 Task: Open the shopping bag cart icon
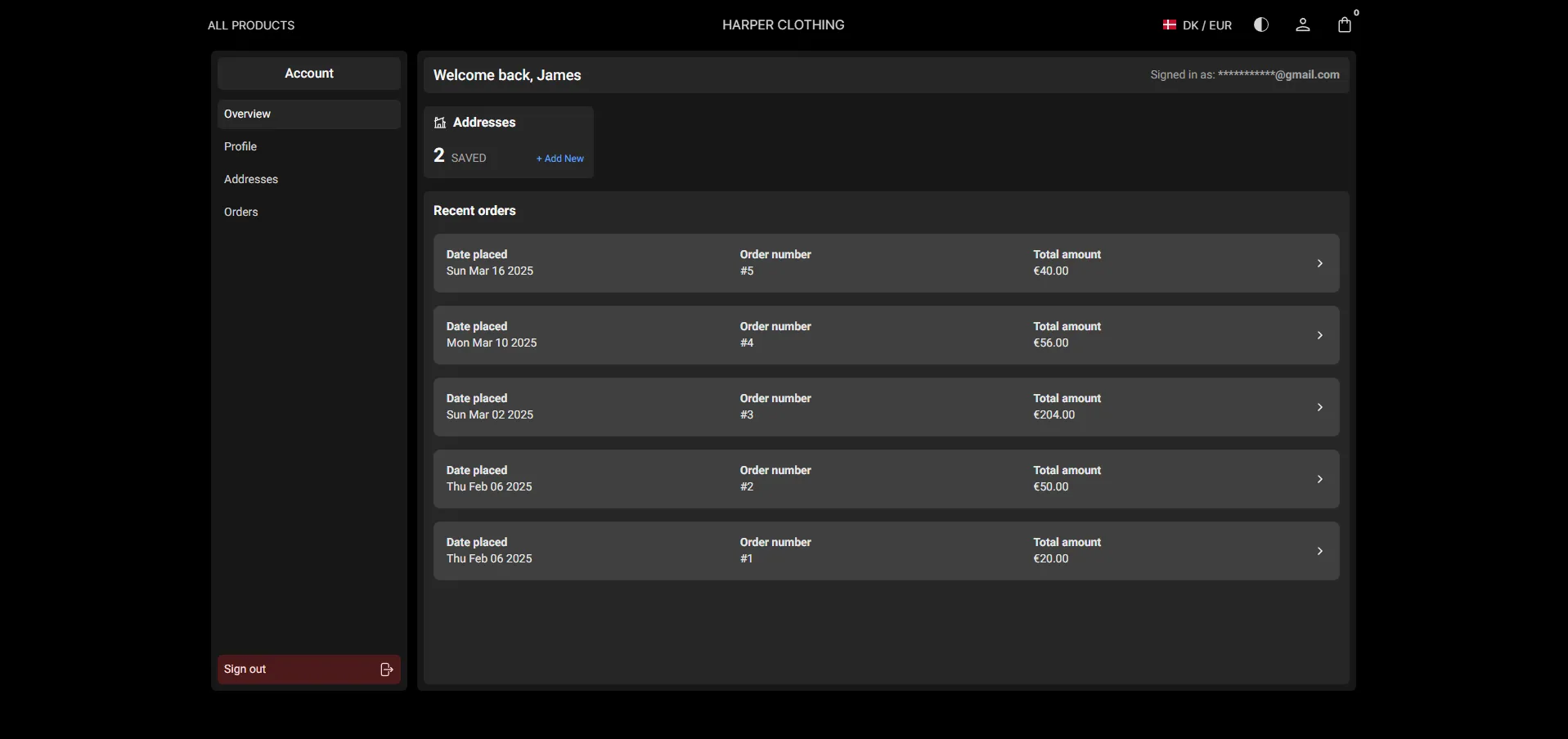(1344, 25)
